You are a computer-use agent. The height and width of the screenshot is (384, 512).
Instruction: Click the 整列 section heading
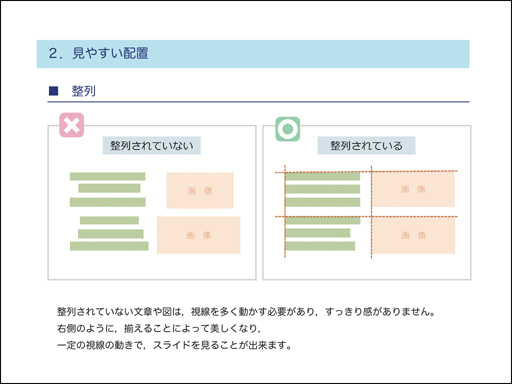[84, 91]
